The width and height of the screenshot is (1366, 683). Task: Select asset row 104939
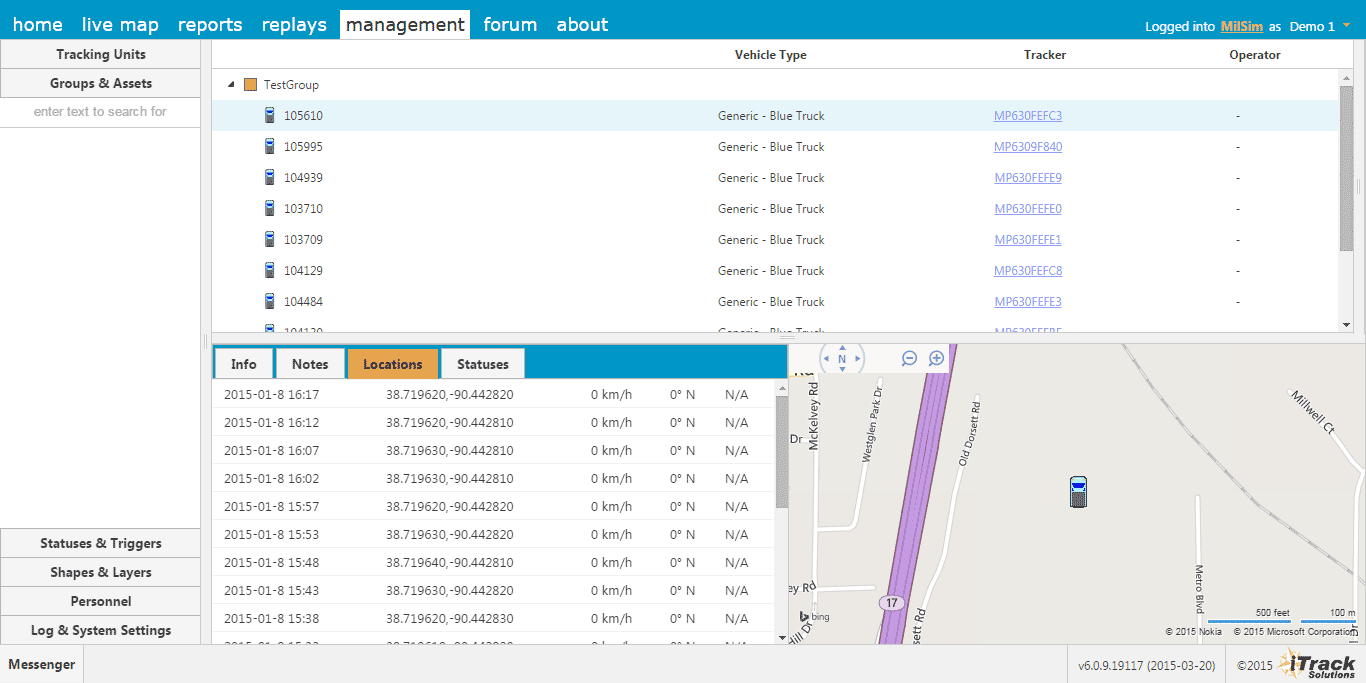tap(775, 178)
